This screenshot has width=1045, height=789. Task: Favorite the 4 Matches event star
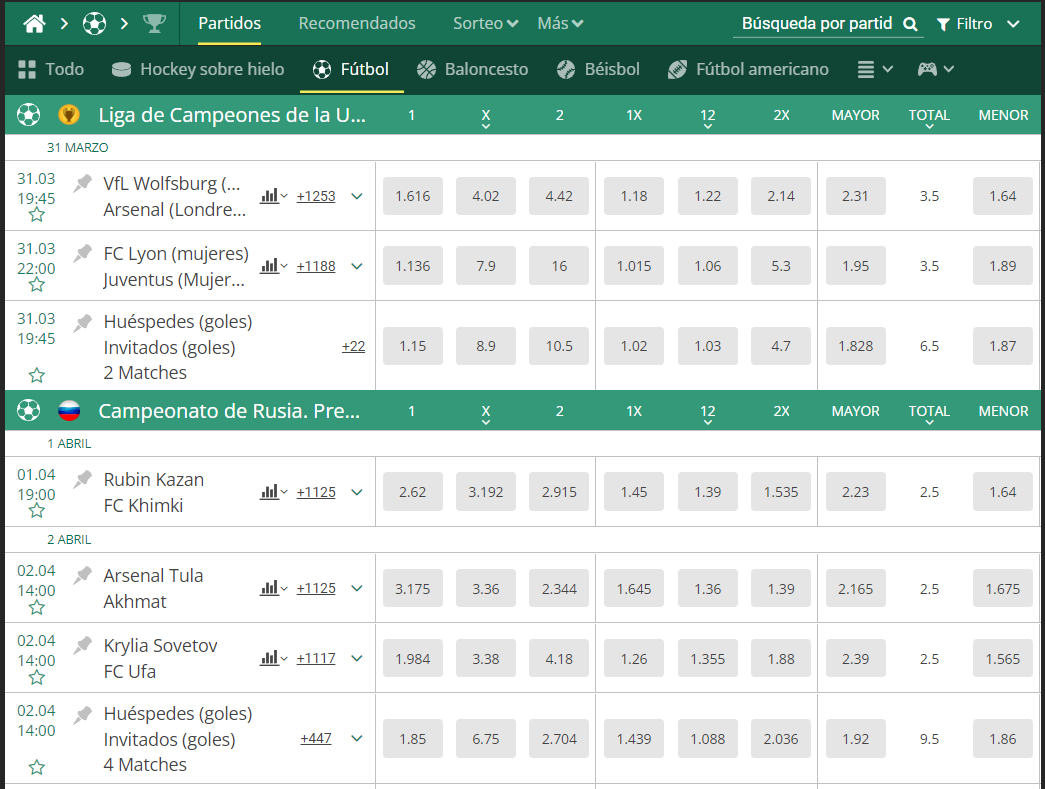pos(37,767)
